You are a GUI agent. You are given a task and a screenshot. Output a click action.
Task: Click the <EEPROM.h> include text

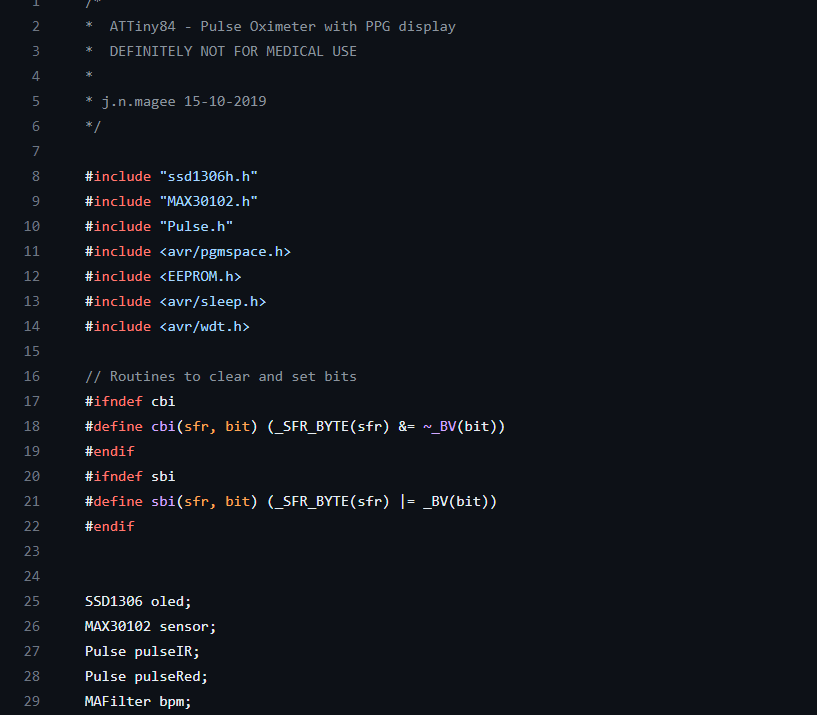200,276
